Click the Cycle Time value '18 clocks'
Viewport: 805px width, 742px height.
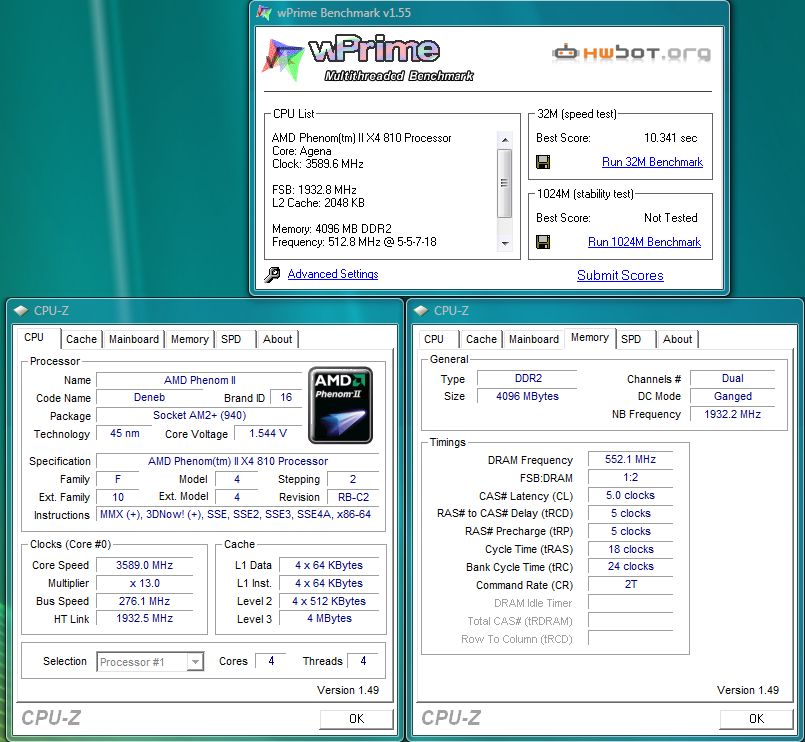[x=630, y=549]
